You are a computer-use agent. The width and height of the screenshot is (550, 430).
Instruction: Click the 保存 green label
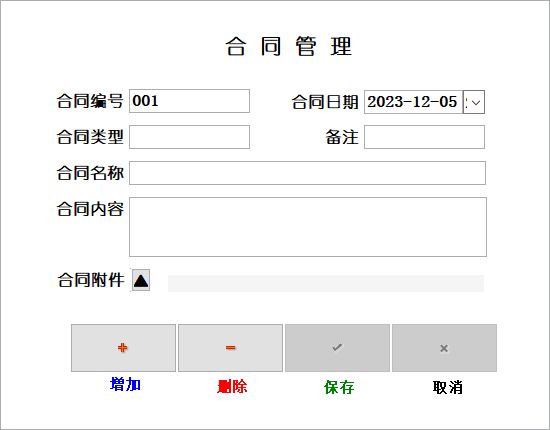[x=339, y=387]
